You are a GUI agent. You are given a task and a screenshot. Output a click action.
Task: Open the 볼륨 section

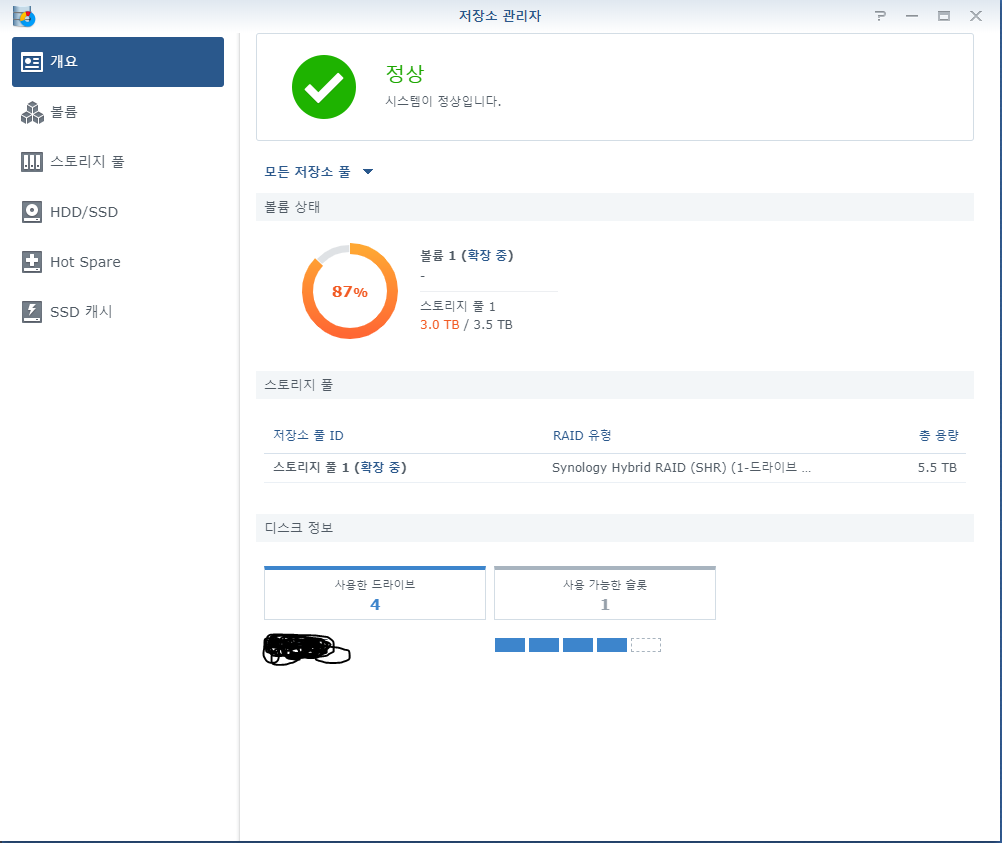118,112
